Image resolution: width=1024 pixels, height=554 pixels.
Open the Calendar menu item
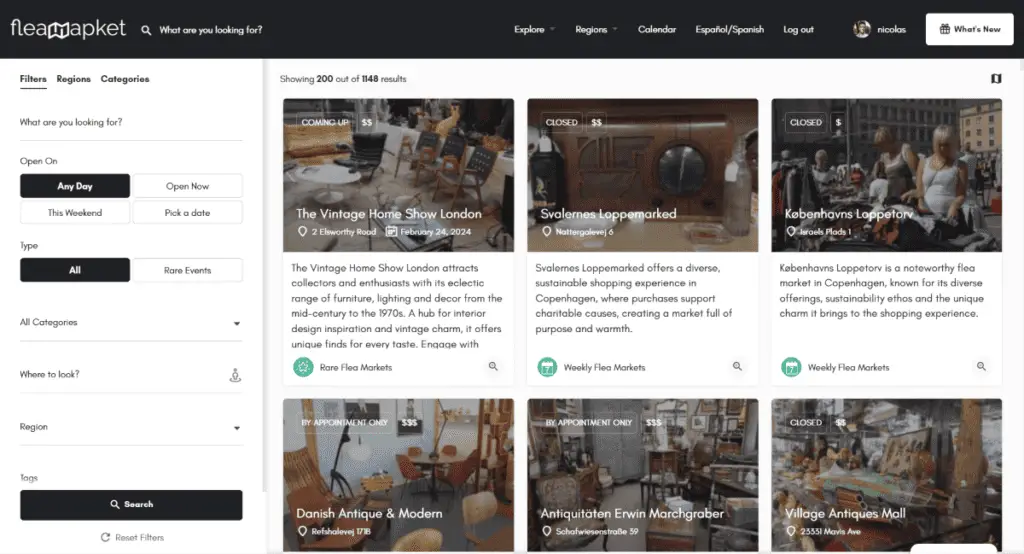657,29
